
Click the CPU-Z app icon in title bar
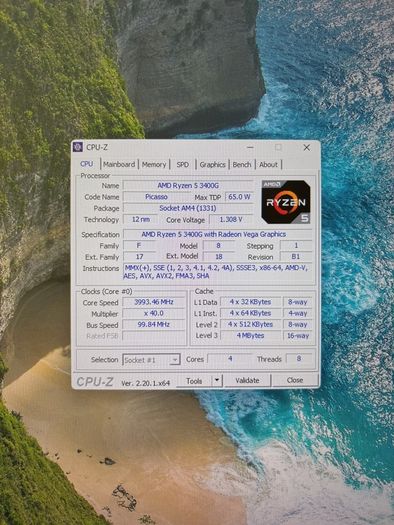coord(78,147)
